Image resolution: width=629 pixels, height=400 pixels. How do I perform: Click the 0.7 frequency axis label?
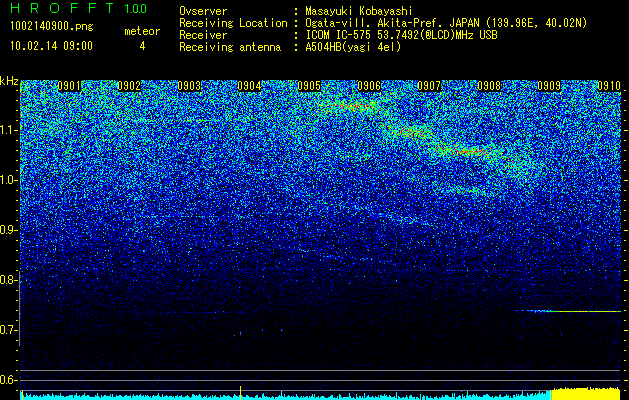[x=8, y=330]
